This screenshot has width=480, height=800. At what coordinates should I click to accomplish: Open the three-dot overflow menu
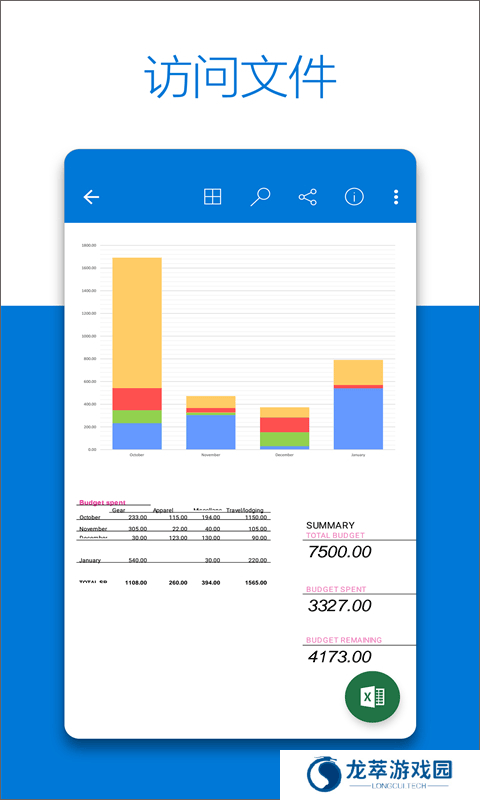(x=396, y=197)
